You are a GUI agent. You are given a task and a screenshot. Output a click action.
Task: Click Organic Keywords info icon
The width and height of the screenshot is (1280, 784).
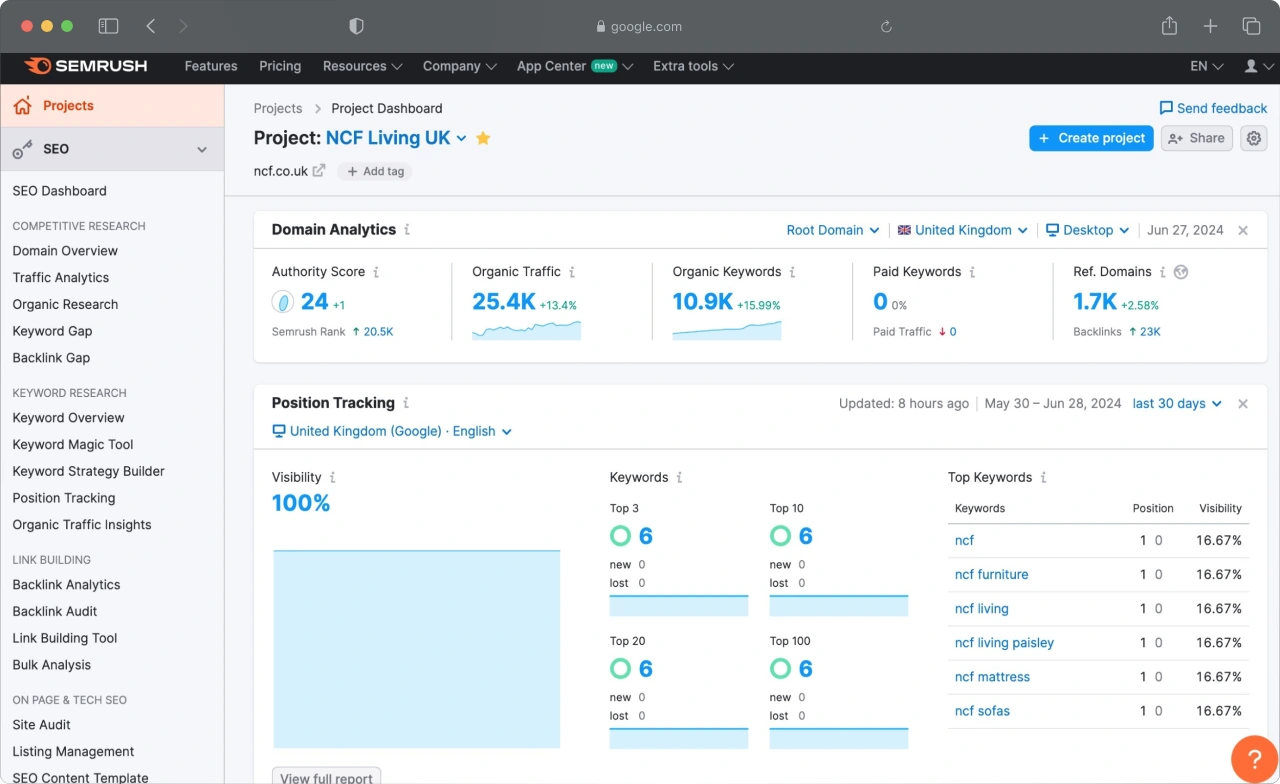click(x=792, y=272)
